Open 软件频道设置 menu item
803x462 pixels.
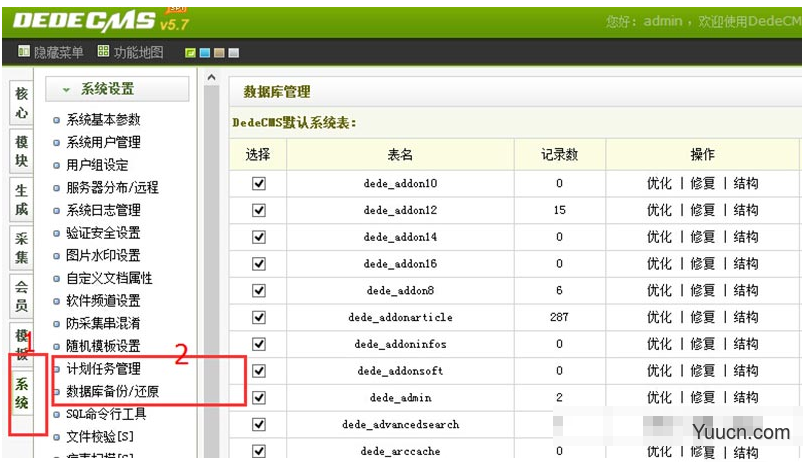[103, 301]
